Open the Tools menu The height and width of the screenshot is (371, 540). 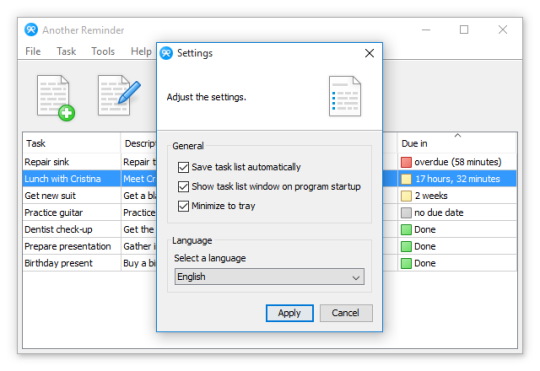(x=103, y=51)
